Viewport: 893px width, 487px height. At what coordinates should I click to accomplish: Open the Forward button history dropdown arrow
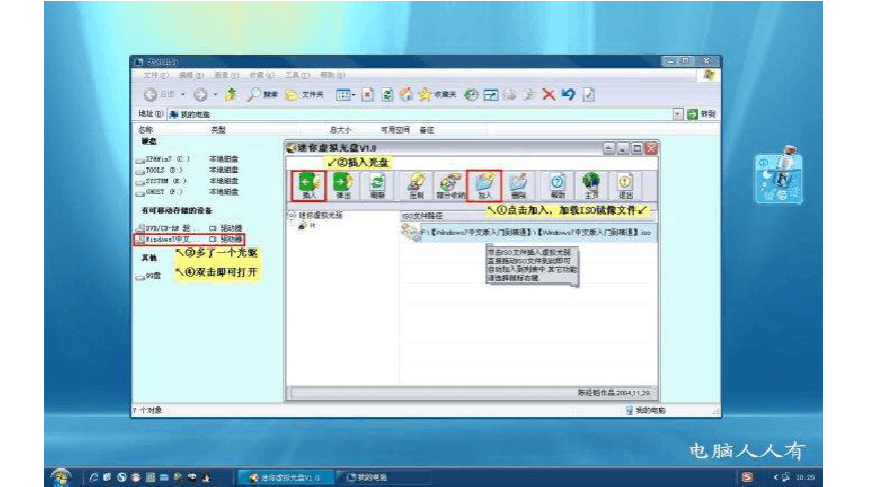click(x=215, y=95)
